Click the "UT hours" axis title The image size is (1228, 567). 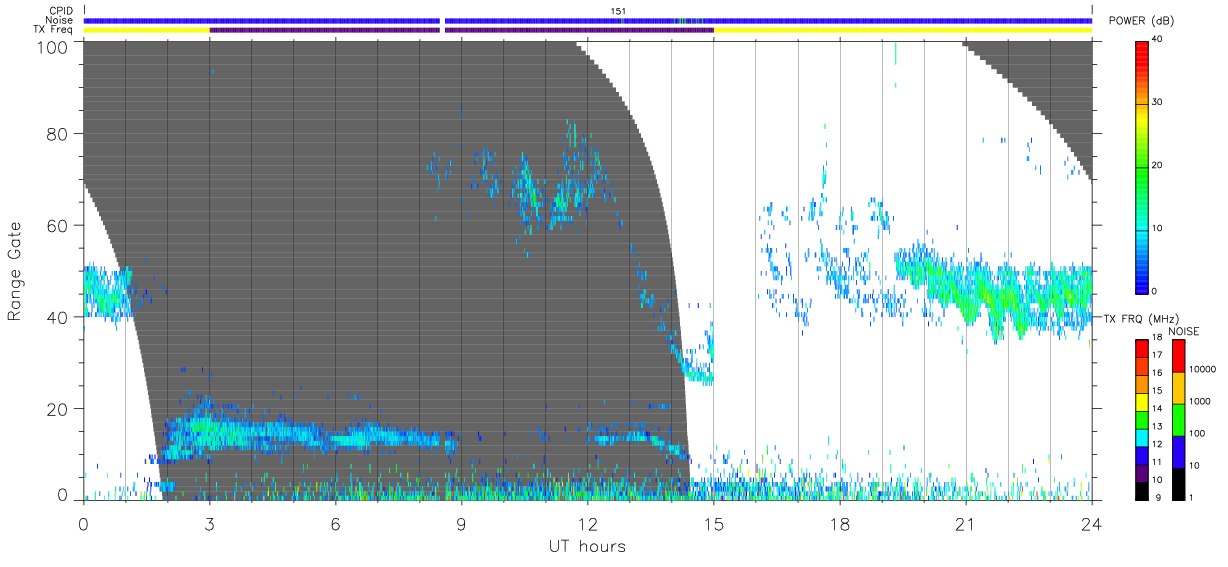click(587, 546)
